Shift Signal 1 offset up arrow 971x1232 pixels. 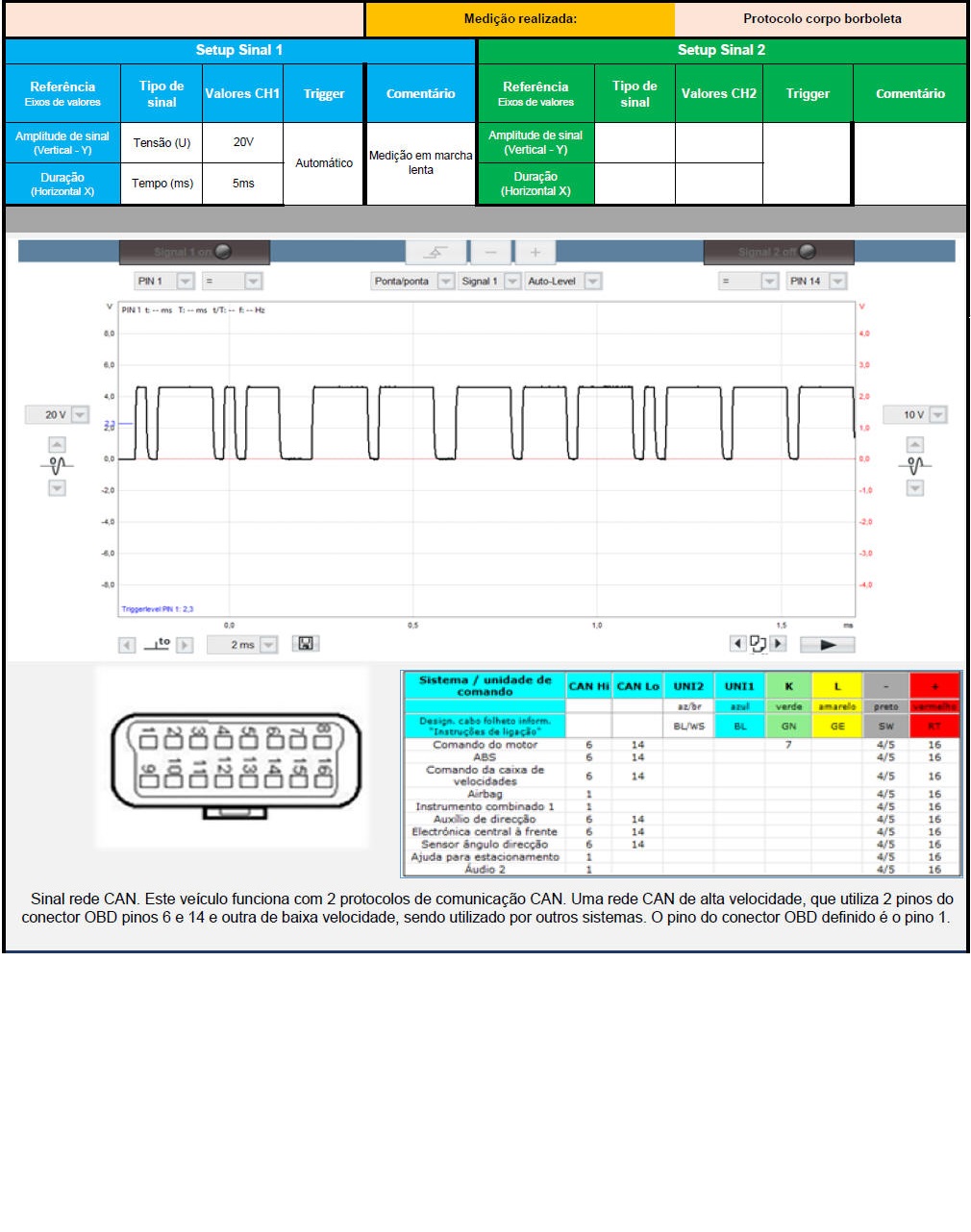click(x=57, y=445)
